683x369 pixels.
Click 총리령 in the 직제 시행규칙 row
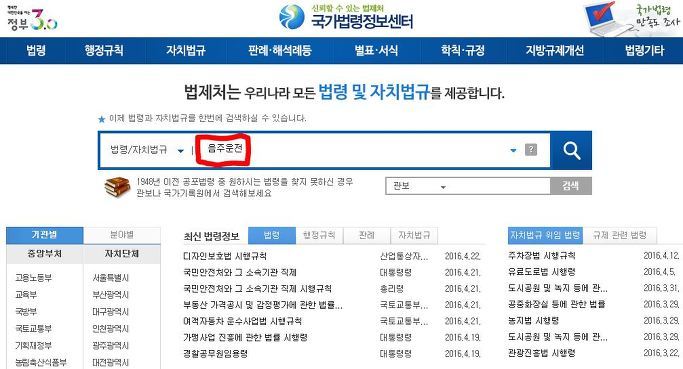(392, 288)
